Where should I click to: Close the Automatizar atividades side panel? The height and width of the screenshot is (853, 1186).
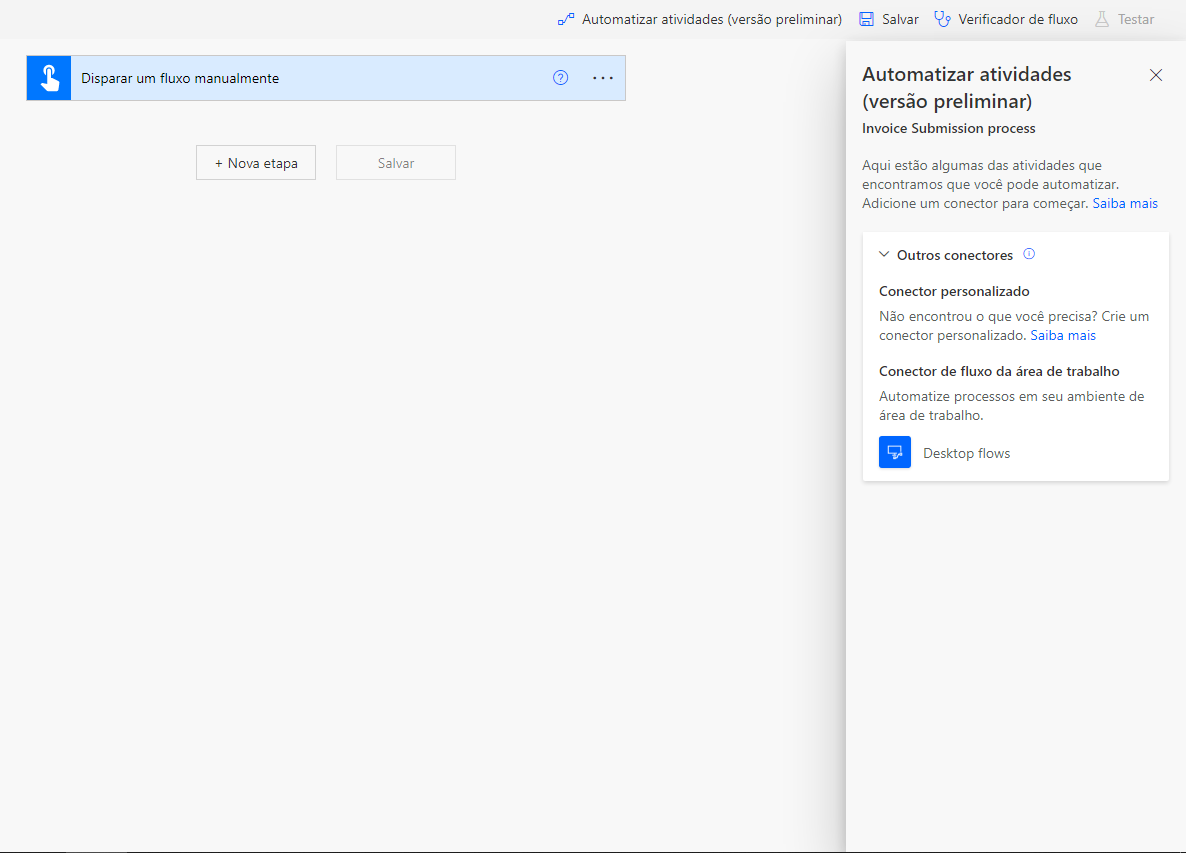(1156, 75)
